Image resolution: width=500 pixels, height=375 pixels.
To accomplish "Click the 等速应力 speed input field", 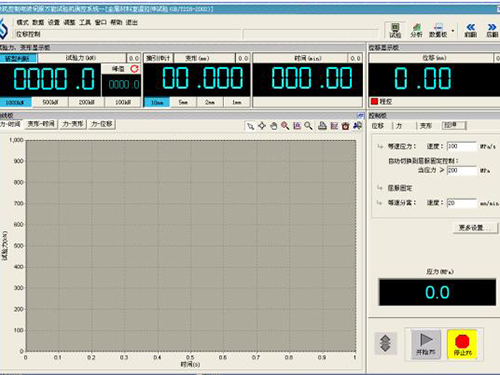I will (462, 146).
